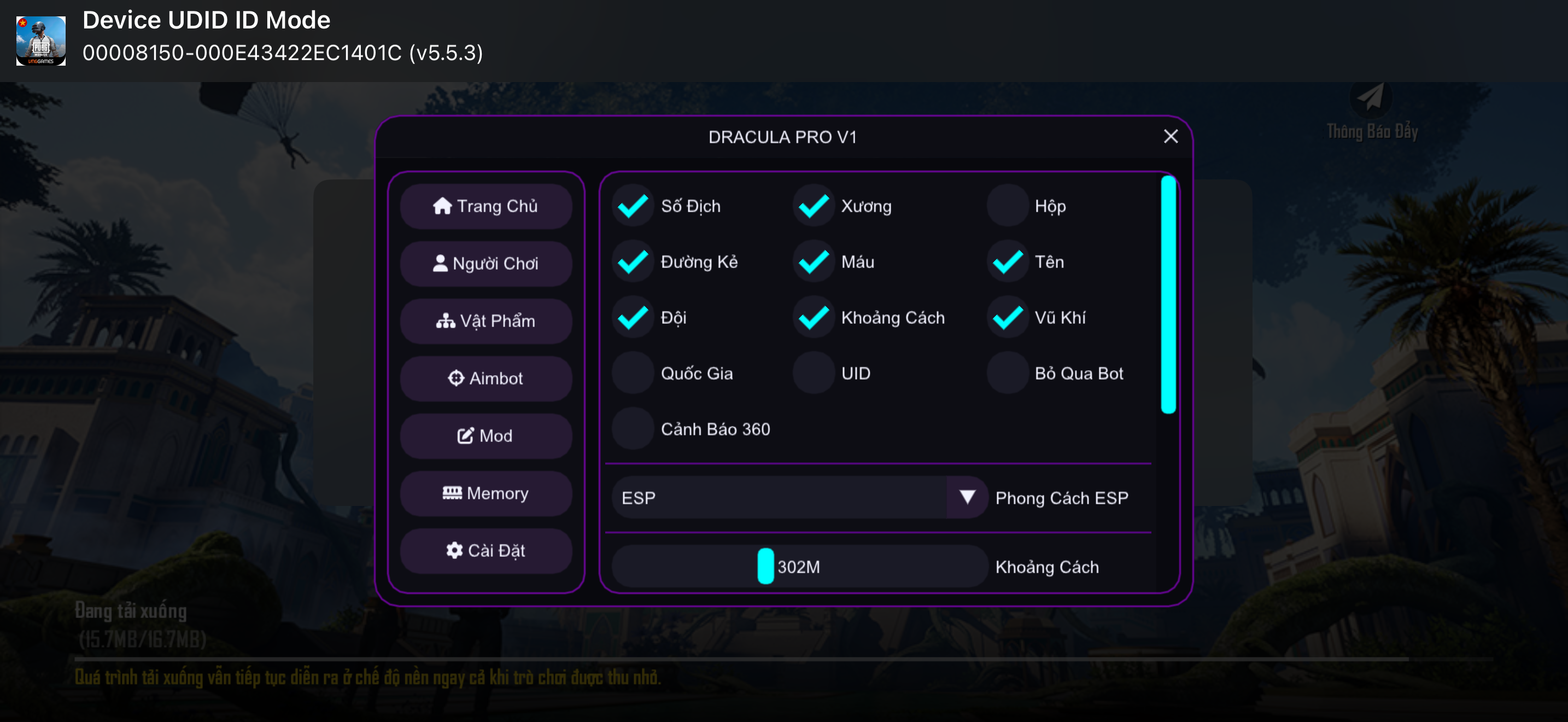Uncheck the Xương checkbox
Viewport: 1568px width, 722px height.
813,206
